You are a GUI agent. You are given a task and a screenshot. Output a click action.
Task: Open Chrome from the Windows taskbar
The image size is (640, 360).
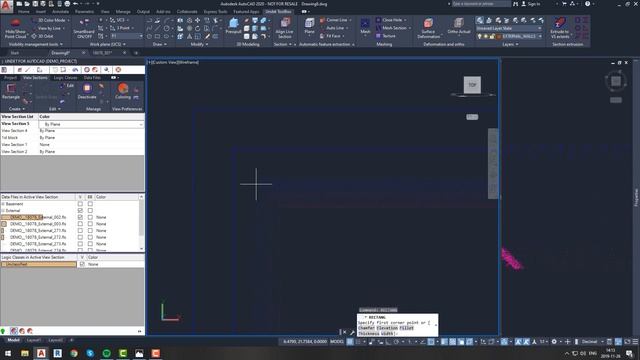click(74, 353)
